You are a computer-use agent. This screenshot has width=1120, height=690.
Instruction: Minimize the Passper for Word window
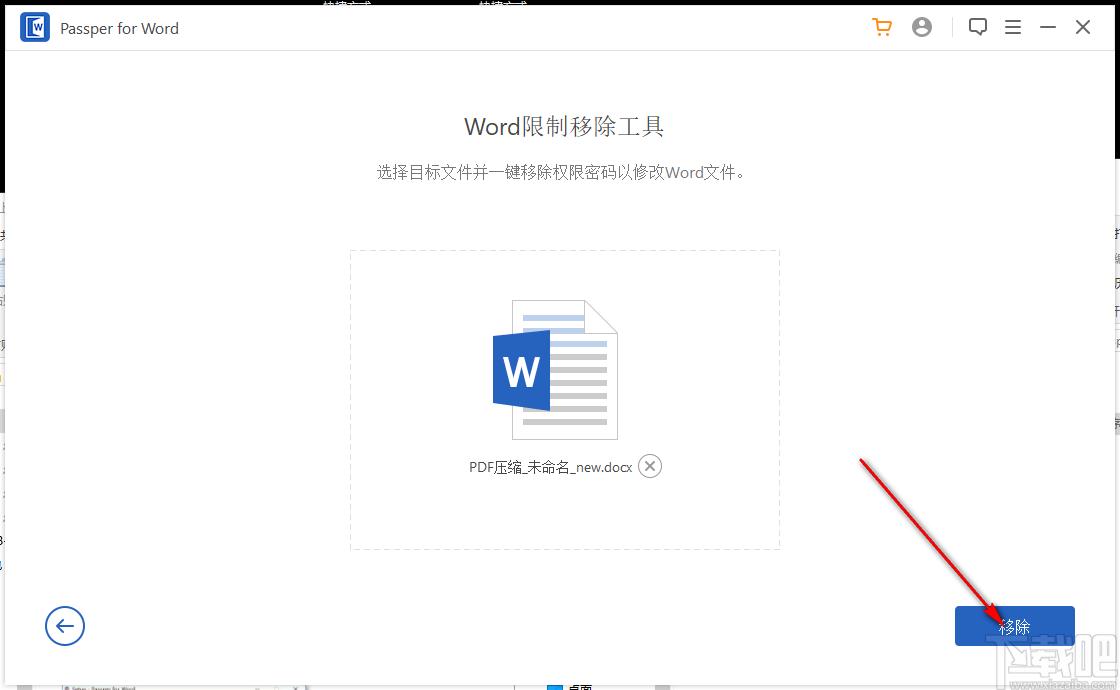[1048, 27]
